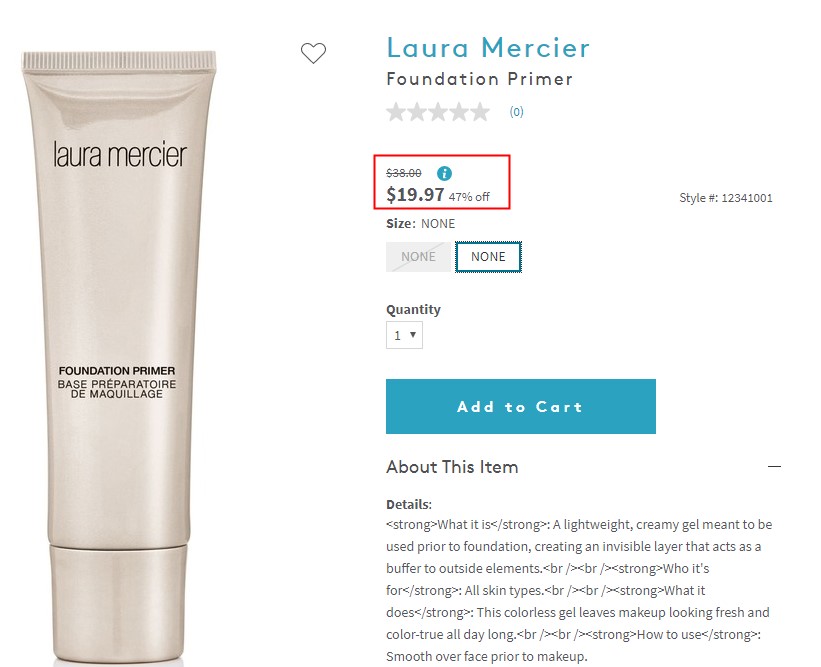821x667 pixels.
Task: Click the third rating star
Action: tap(438, 112)
